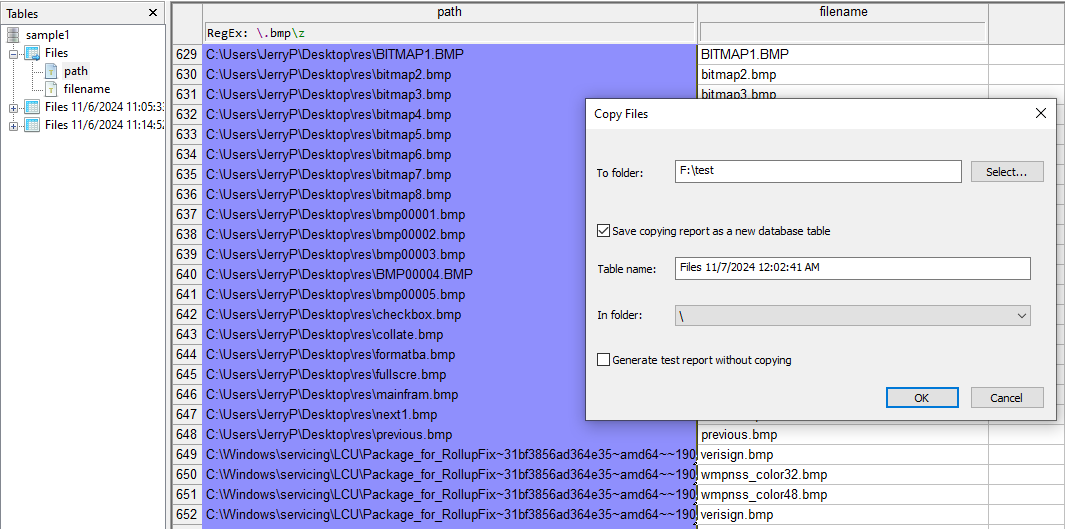
Task: Click the Files table icon in the tree
Action: 32,53
